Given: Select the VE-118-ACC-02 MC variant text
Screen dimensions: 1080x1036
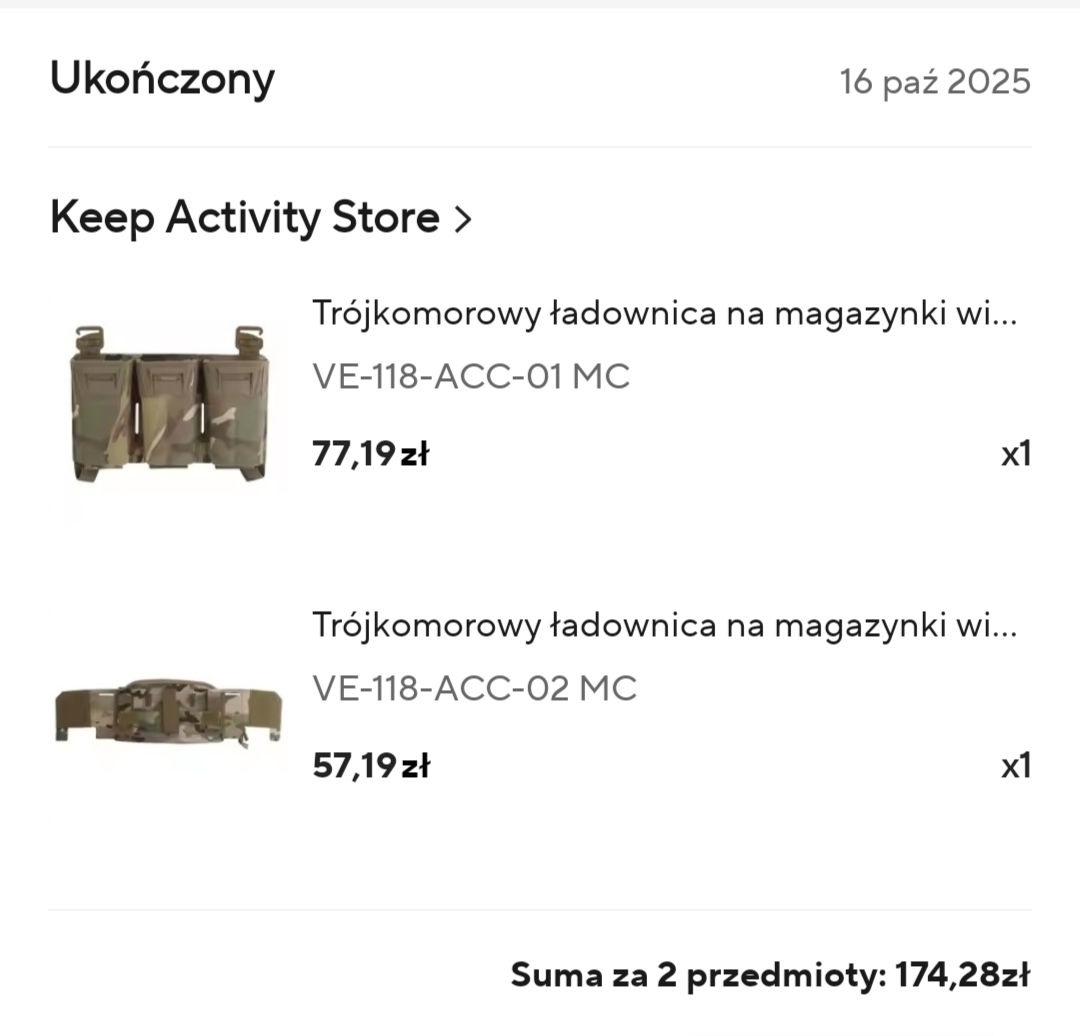Looking at the screenshot, I should coord(474,689).
